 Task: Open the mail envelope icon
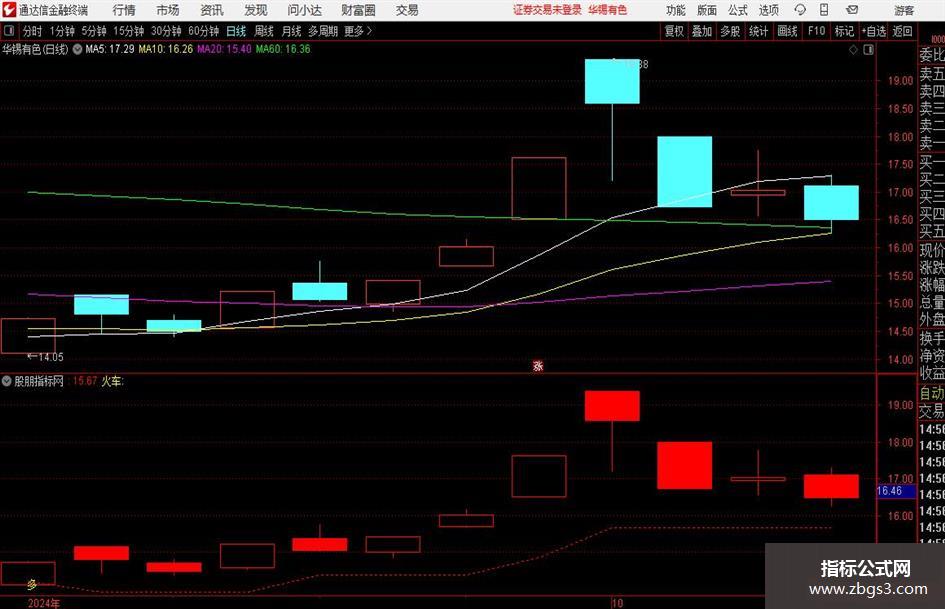pos(852,10)
